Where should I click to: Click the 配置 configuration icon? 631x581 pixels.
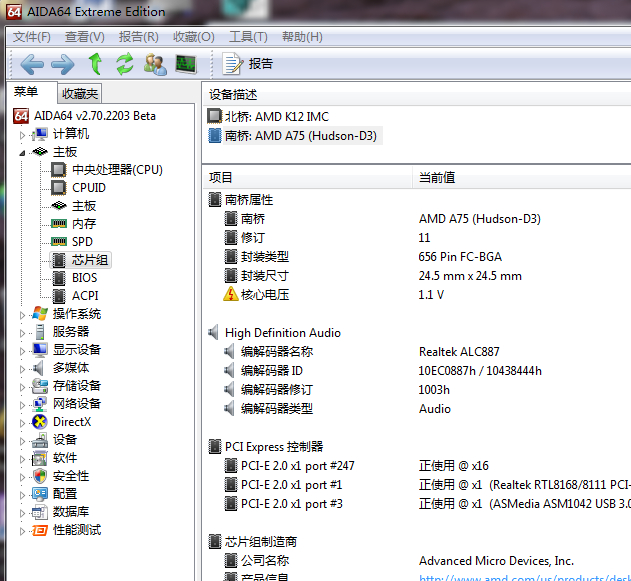coord(40,494)
